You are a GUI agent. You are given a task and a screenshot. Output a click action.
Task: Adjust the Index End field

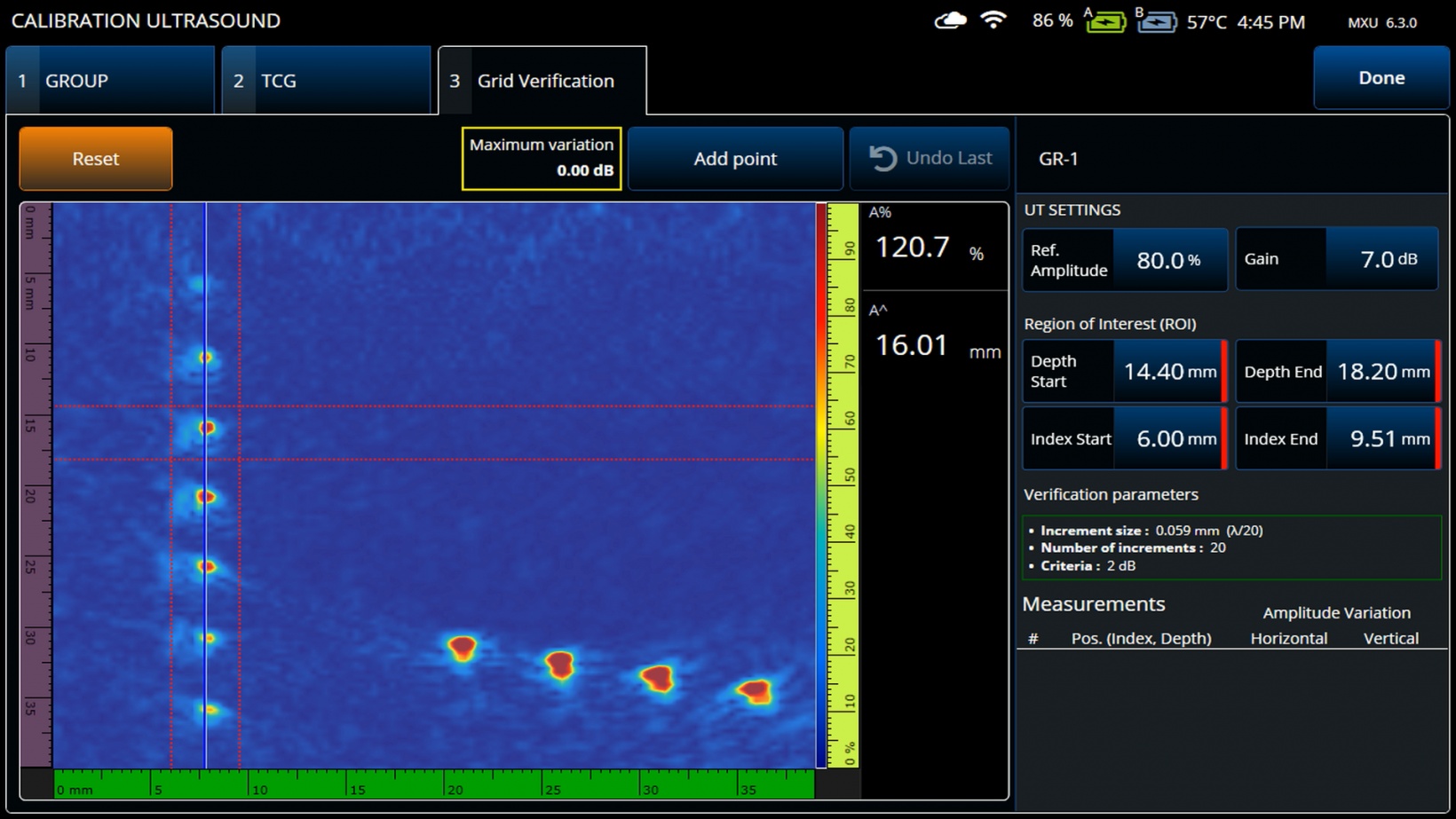pos(1381,439)
